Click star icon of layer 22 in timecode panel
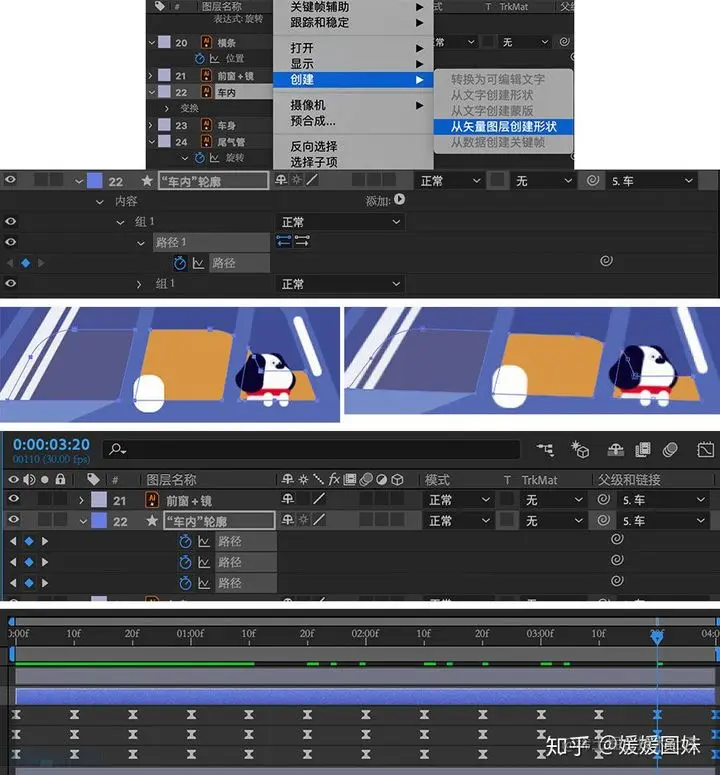 pyautogui.click(x=152, y=520)
